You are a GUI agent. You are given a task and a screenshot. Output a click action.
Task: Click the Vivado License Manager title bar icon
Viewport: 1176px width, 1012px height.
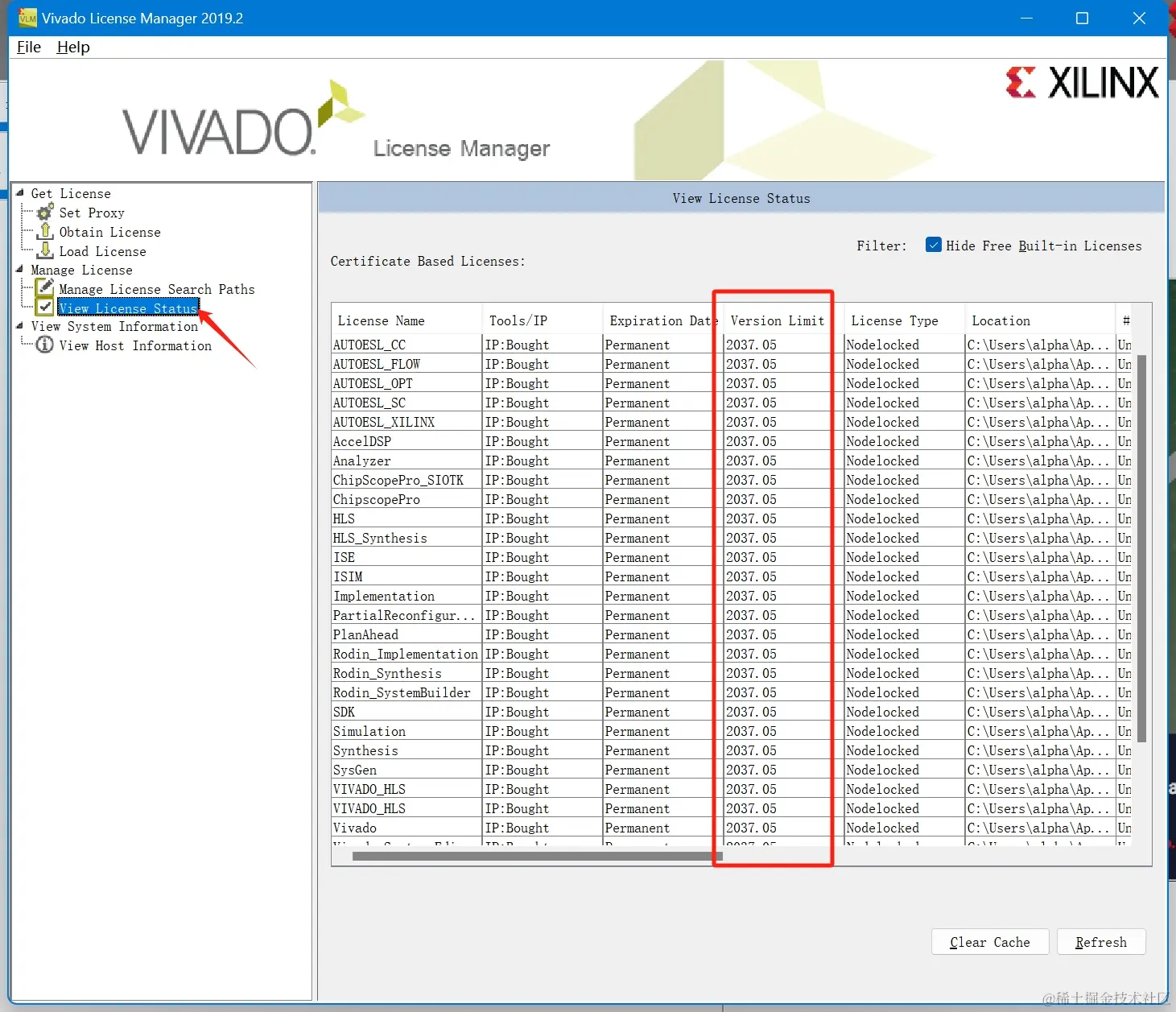tap(27, 18)
